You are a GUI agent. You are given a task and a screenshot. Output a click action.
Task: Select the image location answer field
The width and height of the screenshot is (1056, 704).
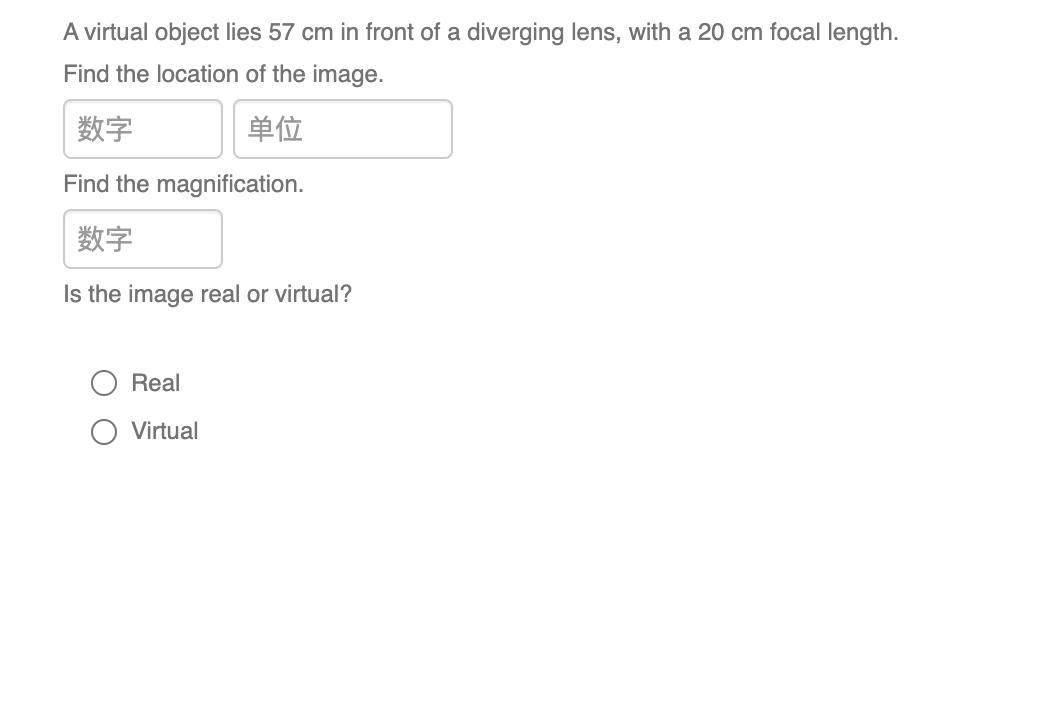[x=142, y=129]
